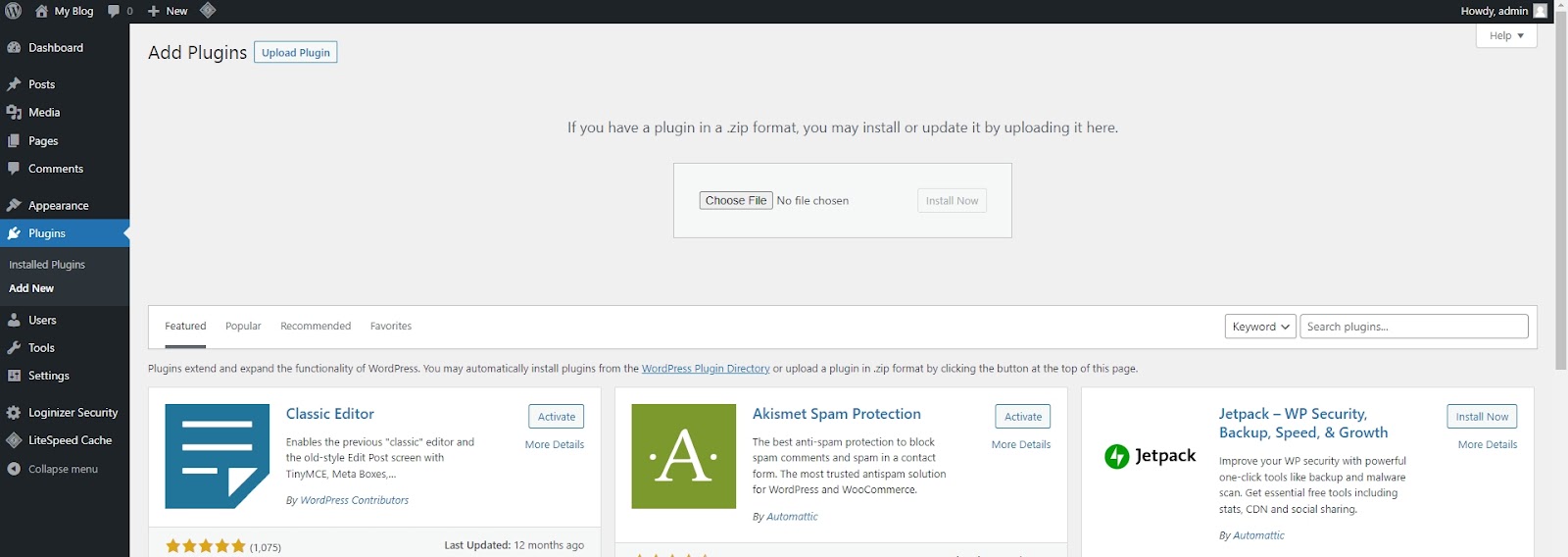The width and height of the screenshot is (1568, 557).
Task: Click the LiteSpeed Cache sidebar icon
Action: pyautogui.click(x=14, y=440)
